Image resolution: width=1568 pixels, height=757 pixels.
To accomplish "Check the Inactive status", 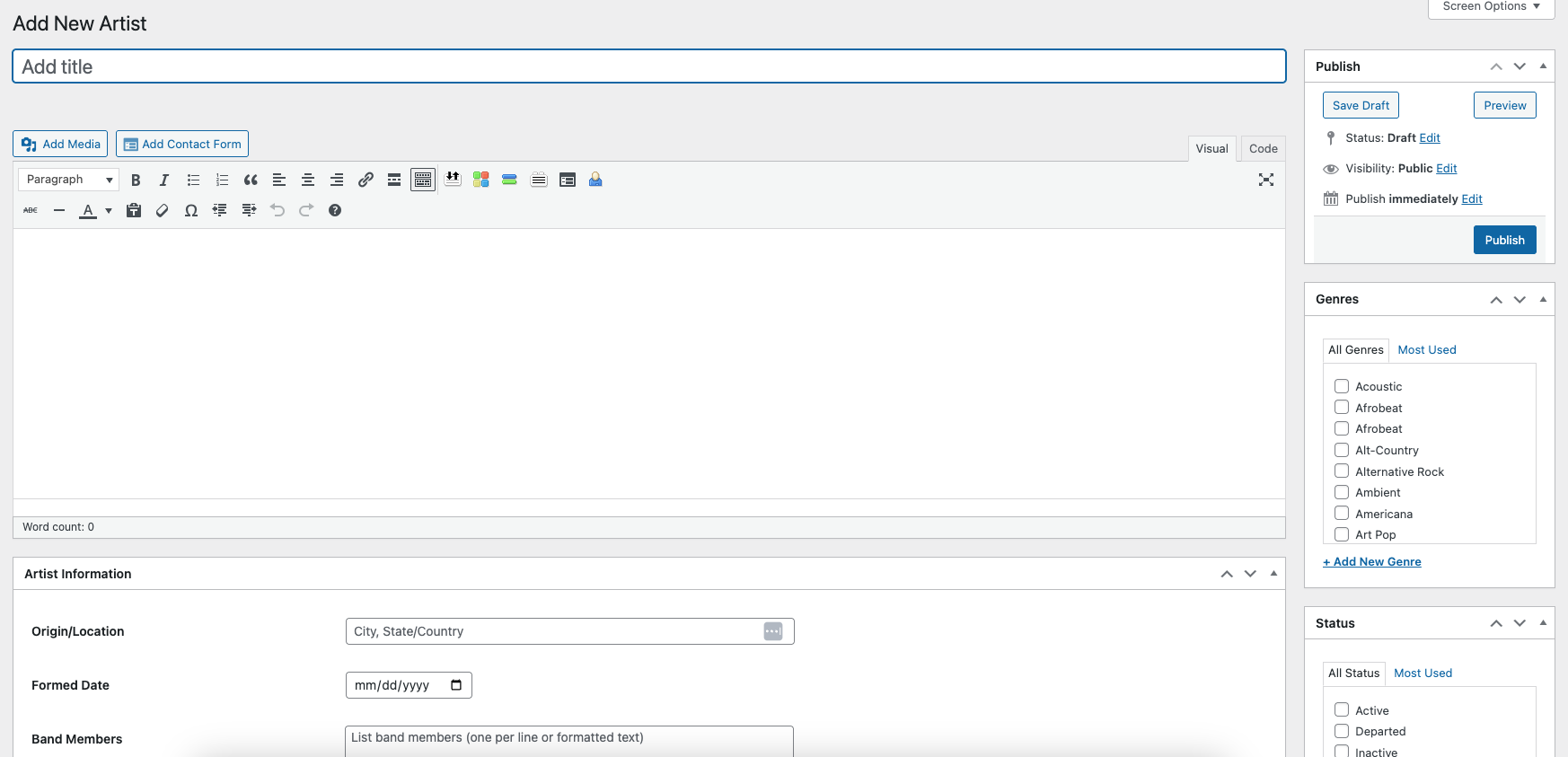I will [x=1342, y=752].
